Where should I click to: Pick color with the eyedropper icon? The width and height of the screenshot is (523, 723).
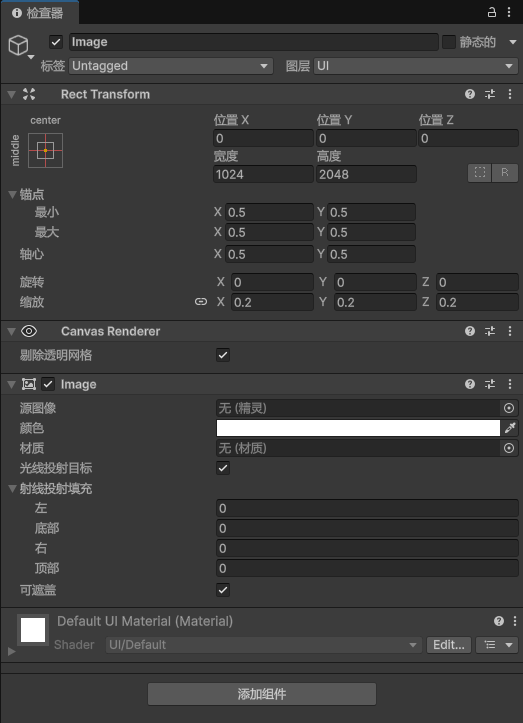click(510, 428)
